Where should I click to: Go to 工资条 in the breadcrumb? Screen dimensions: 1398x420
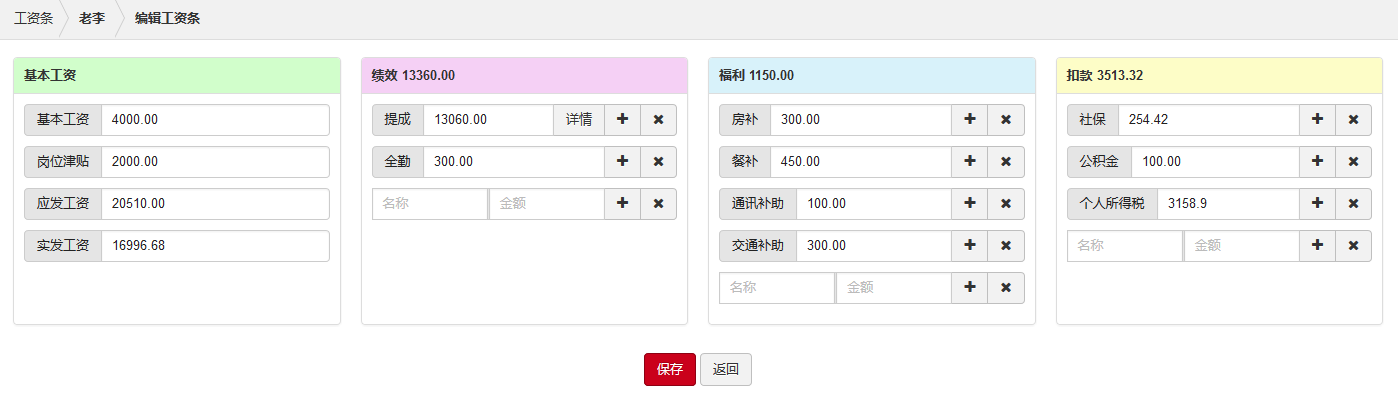33,18
